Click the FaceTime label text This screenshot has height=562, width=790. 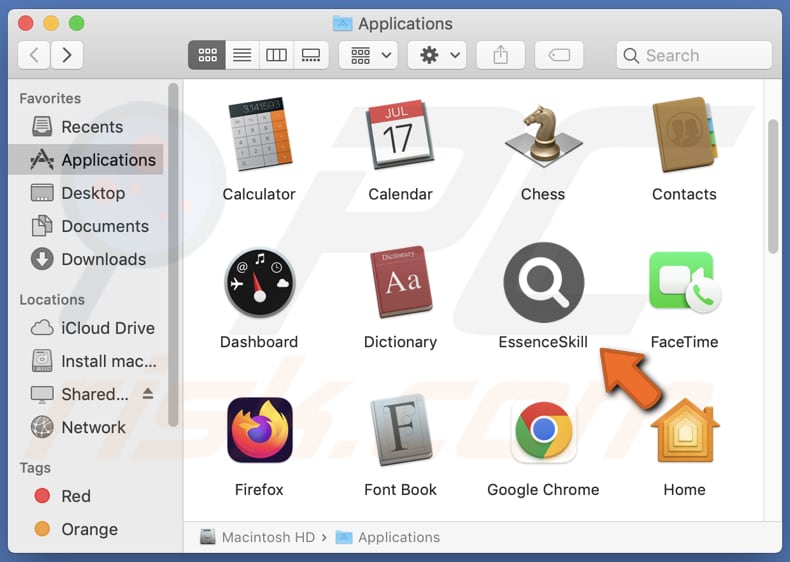pos(684,342)
